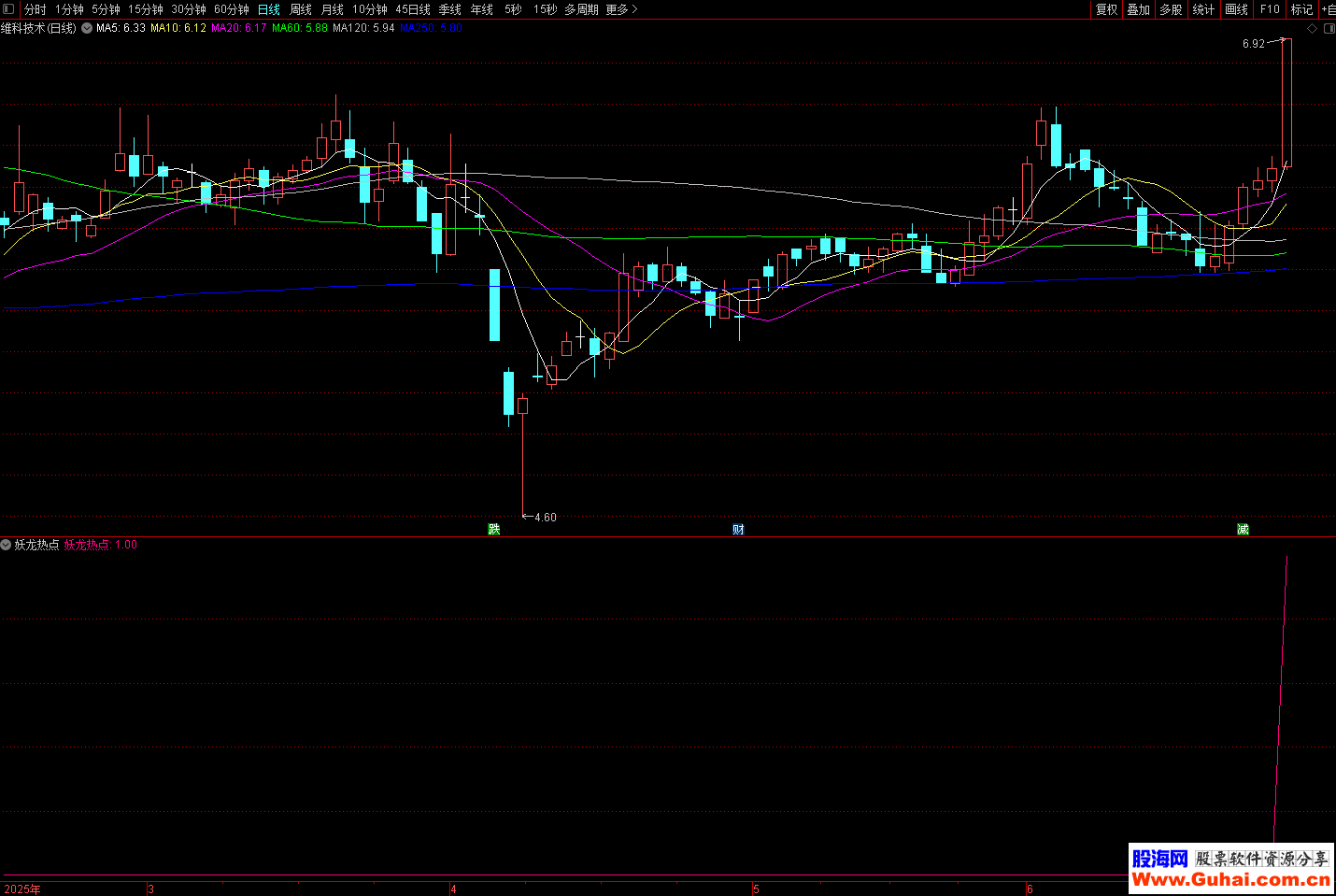Switch to the 分时 intraday view
Viewport: 1336px width, 896px height.
[35, 9]
